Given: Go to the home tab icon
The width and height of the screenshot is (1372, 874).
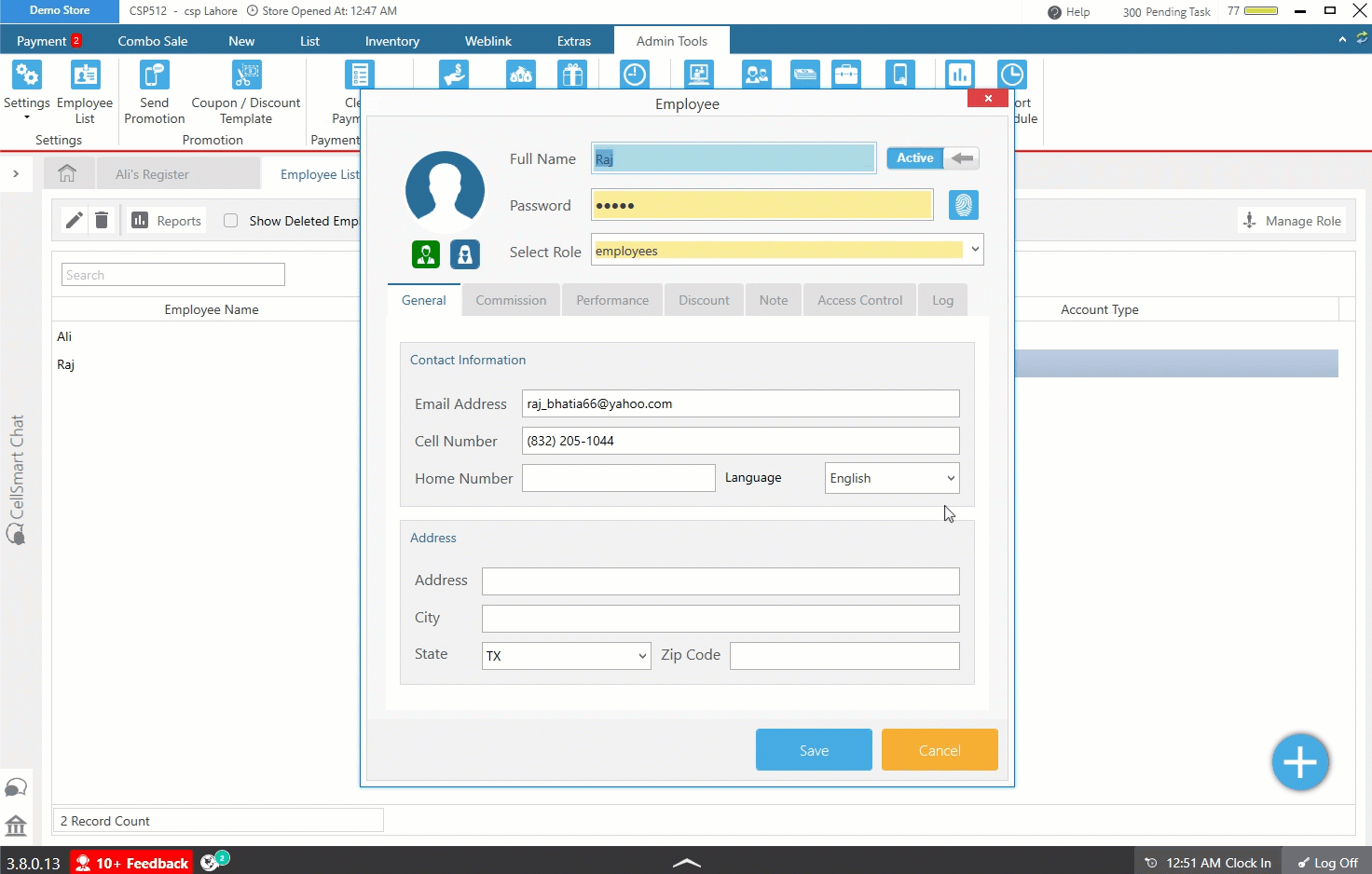Looking at the screenshot, I should point(67,174).
